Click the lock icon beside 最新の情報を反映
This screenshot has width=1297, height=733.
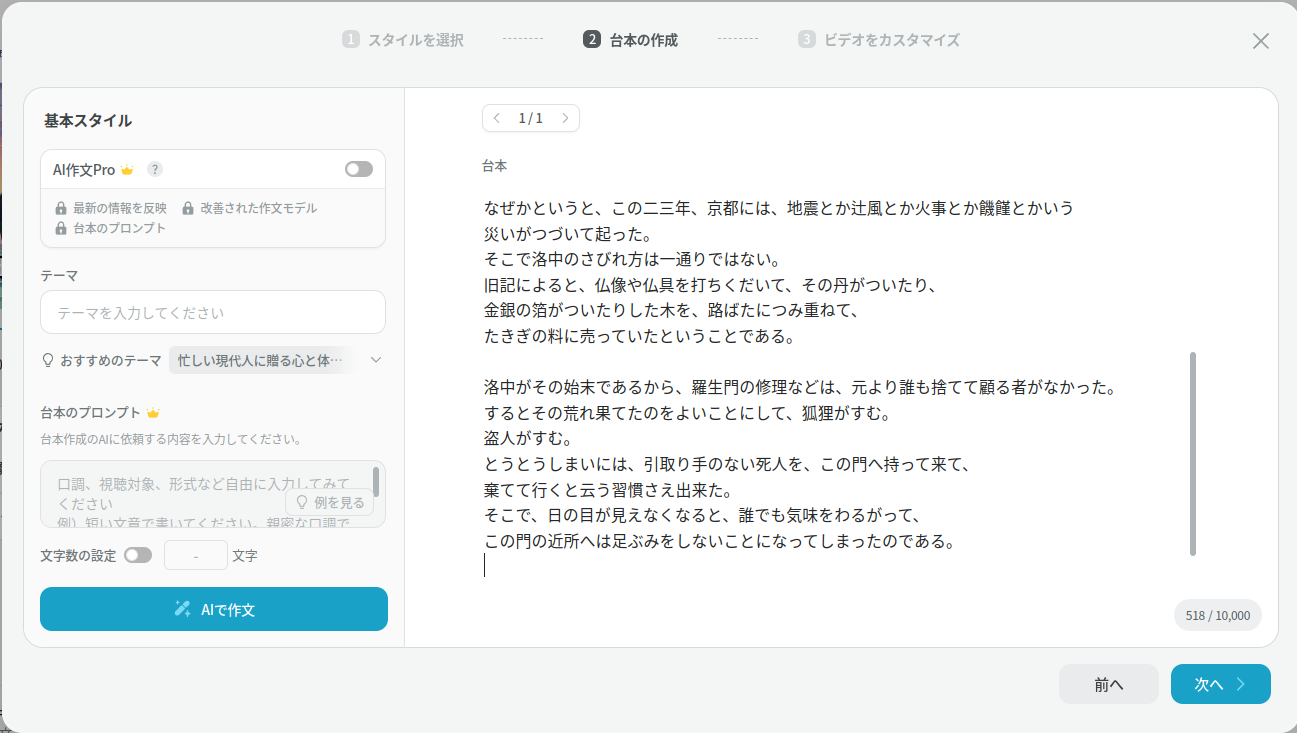pos(61,209)
